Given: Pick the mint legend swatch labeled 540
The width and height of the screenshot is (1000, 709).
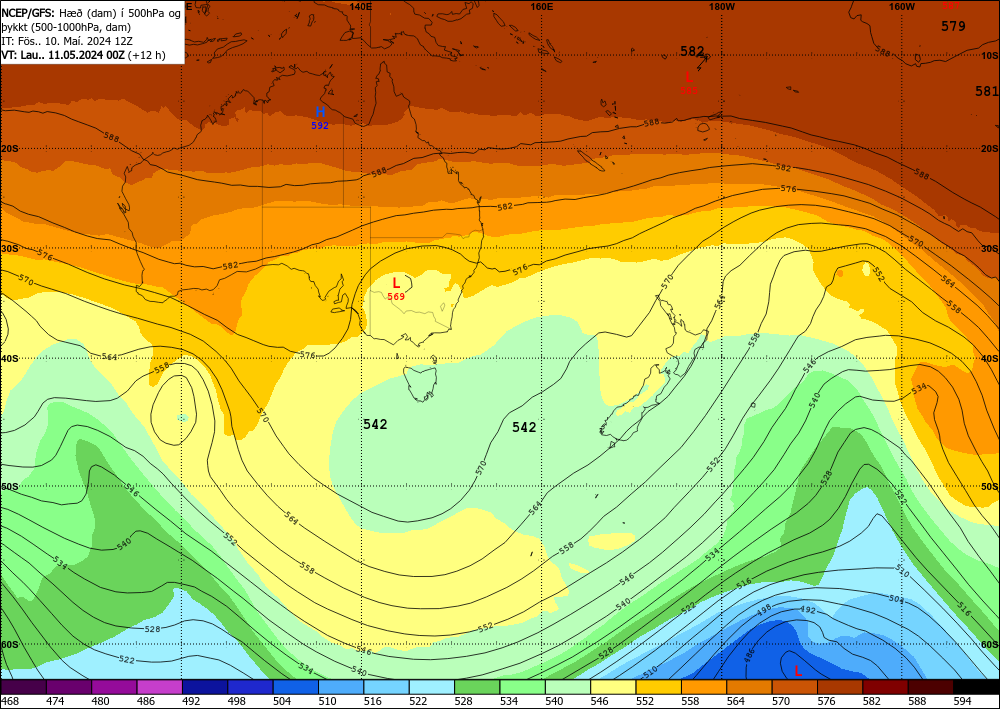Looking at the screenshot, I should [567, 687].
